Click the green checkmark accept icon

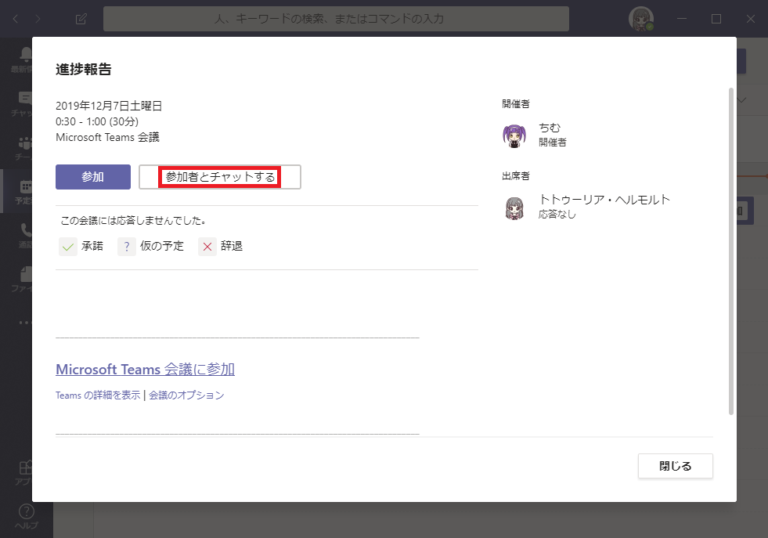(x=68, y=246)
